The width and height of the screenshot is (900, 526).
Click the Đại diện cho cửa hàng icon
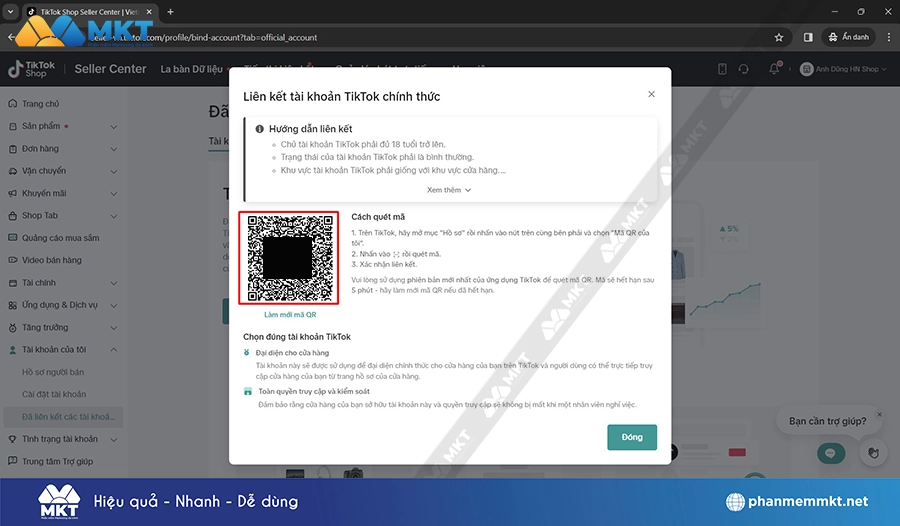point(247,353)
